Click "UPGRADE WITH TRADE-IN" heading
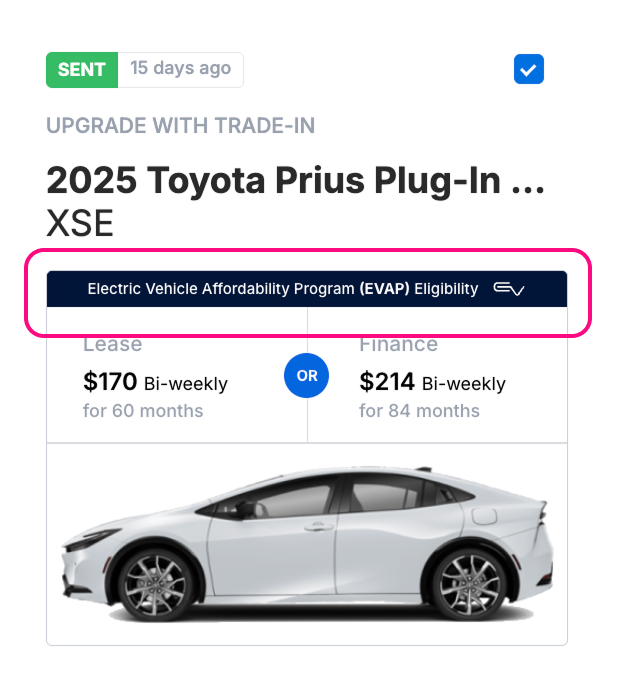 pyautogui.click(x=180, y=126)
